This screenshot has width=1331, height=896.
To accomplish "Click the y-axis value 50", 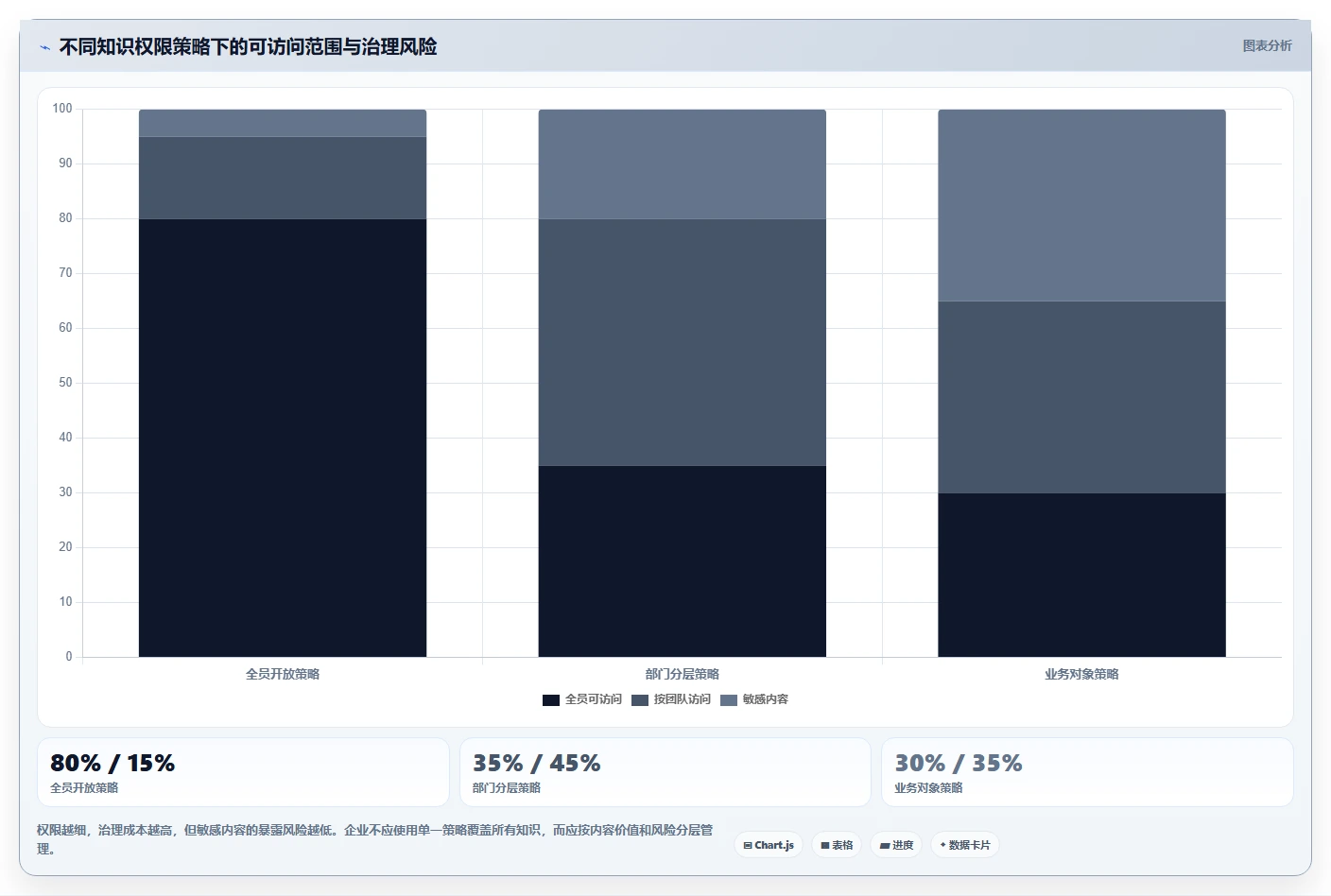I will tap(65, 383).
